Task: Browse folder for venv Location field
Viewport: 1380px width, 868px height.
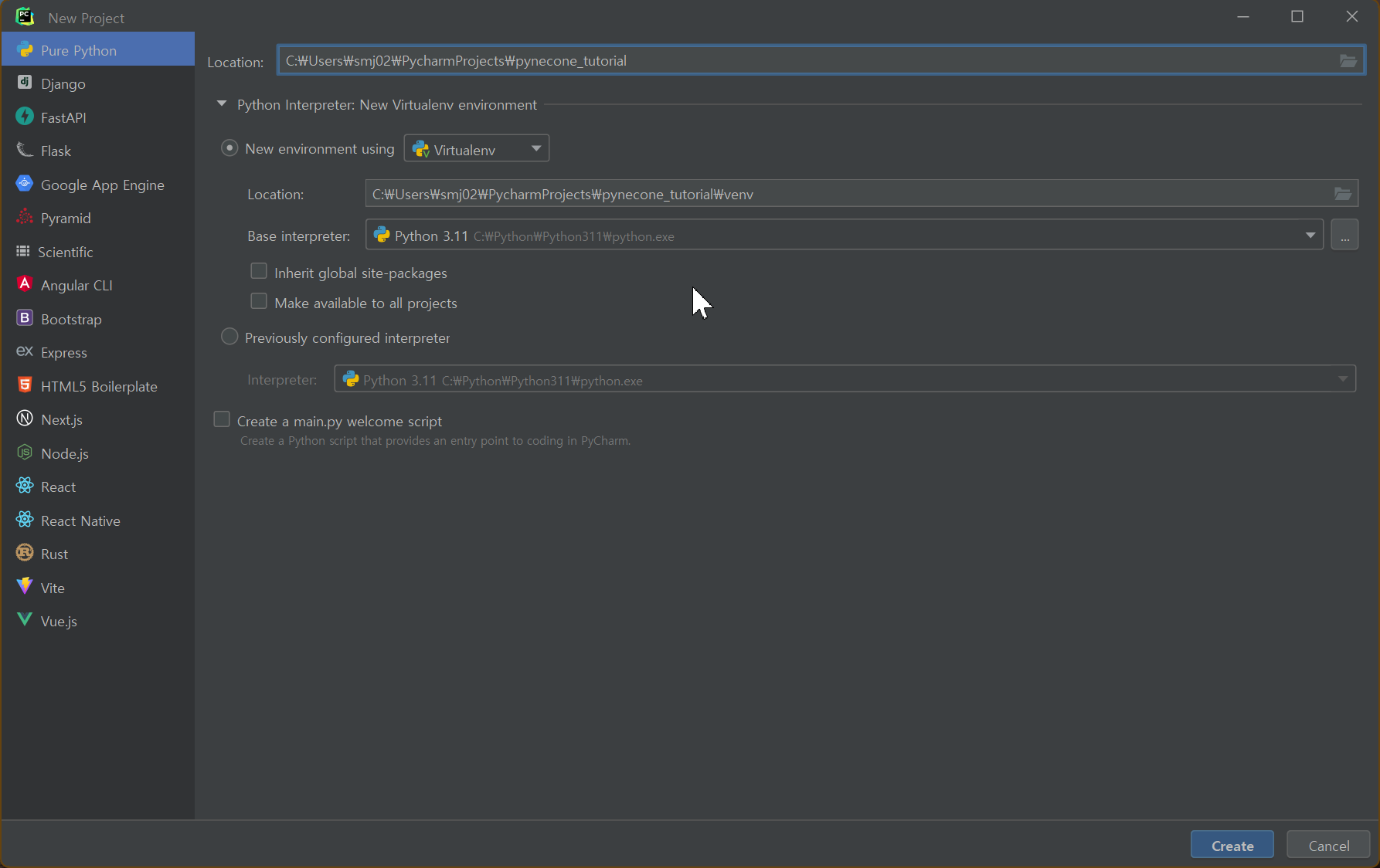Action: pos(1343,194)
